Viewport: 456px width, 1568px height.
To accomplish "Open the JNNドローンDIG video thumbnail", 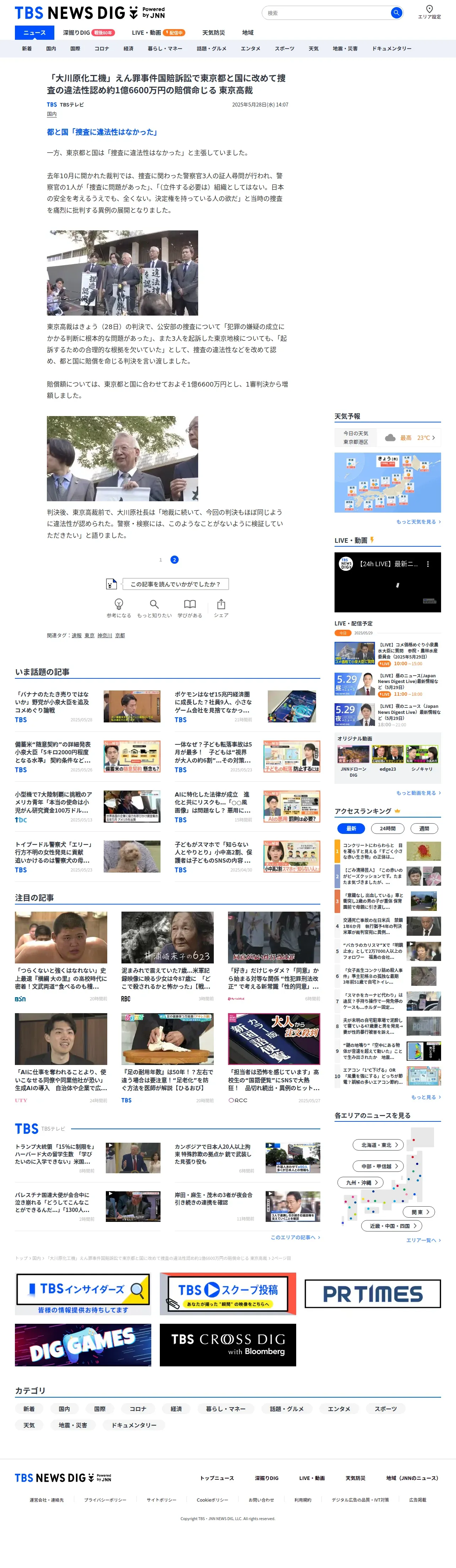I will 353,755.
